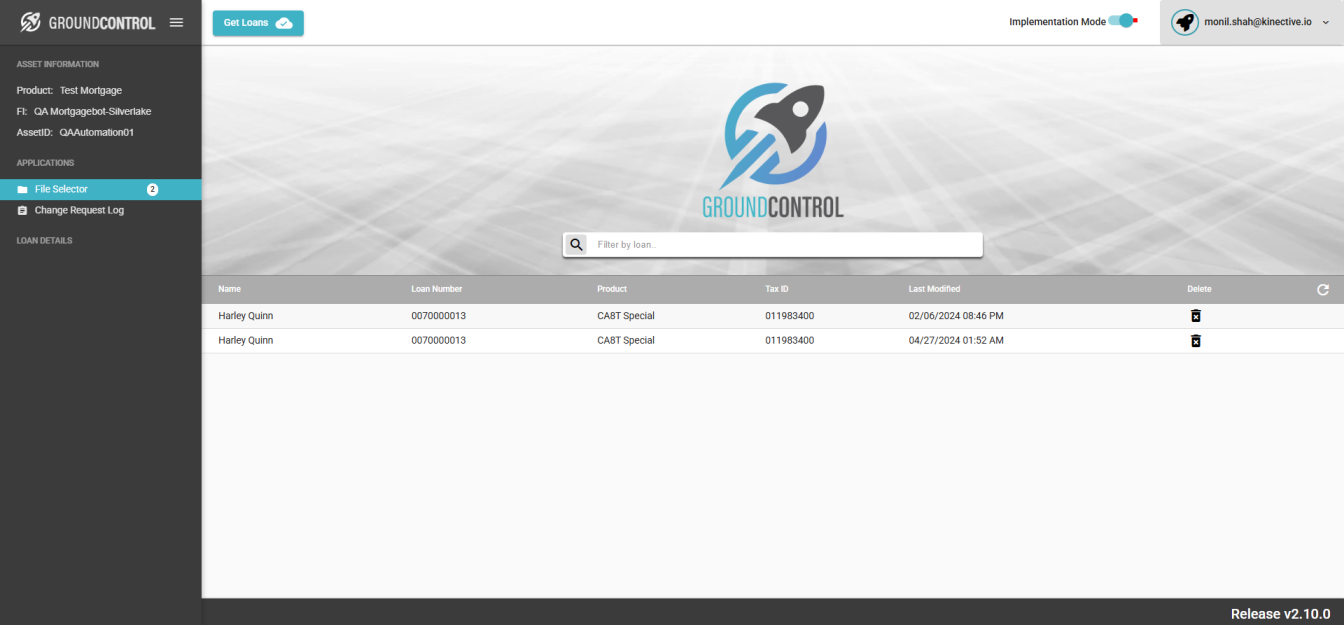The image size is (1344, 625).
Task: Sort by the Name column header
Action: [x=230, y=289]
